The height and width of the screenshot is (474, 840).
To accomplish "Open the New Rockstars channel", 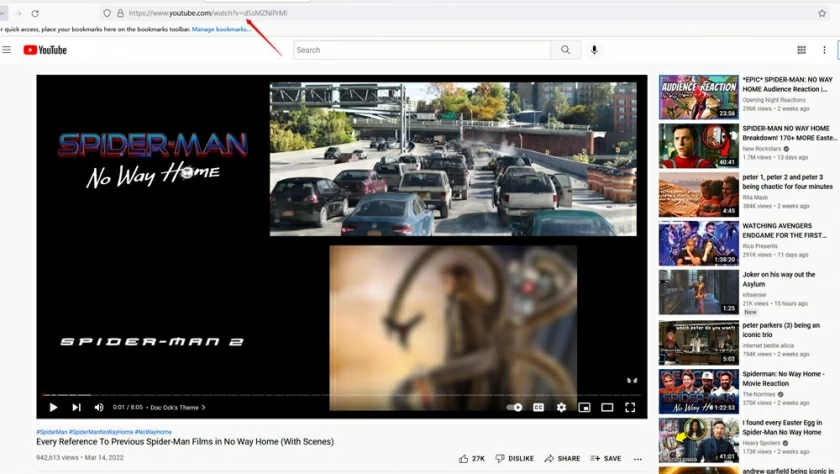I will 761,148.
